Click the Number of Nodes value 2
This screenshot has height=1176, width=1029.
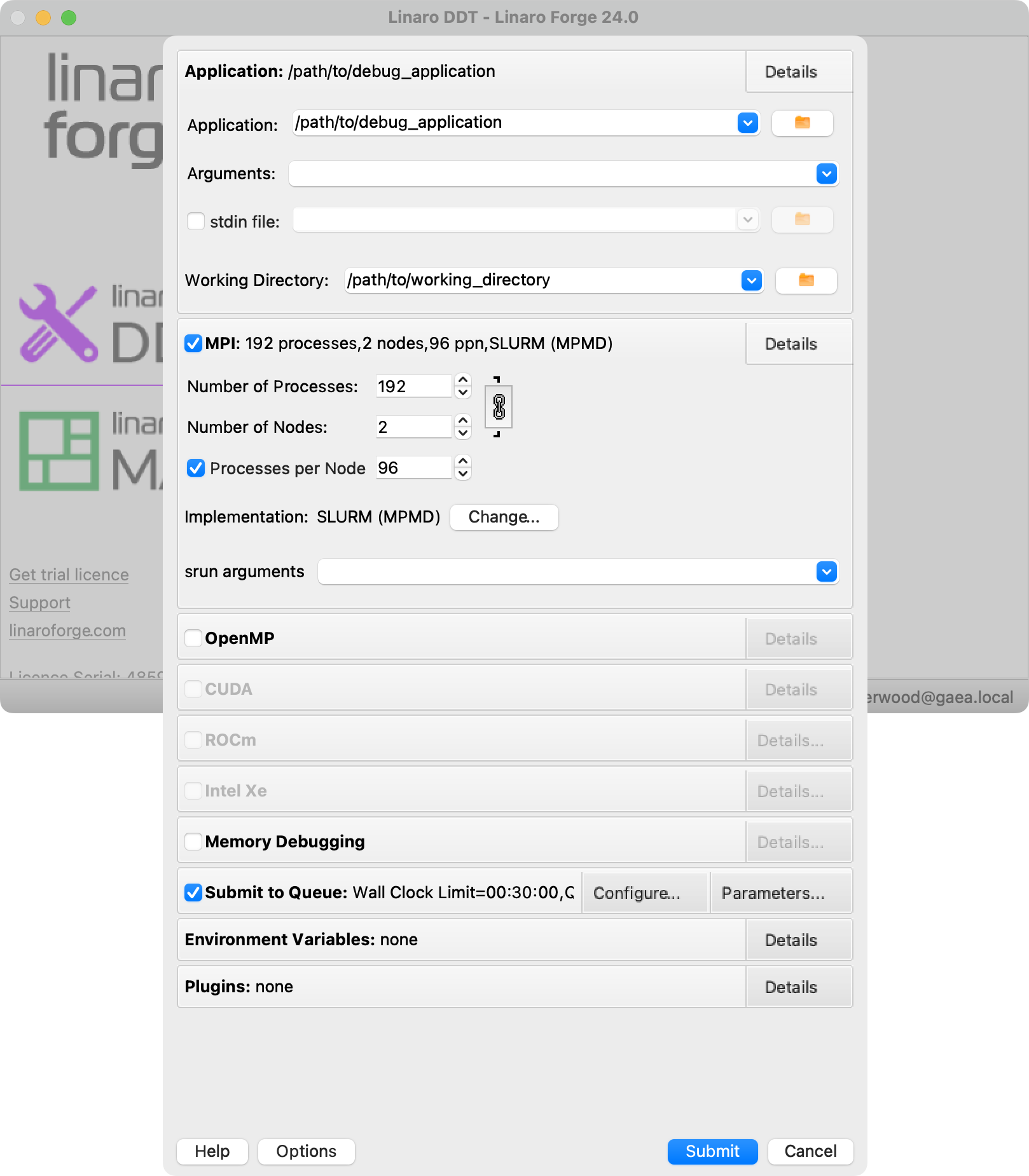coord(414,427)
